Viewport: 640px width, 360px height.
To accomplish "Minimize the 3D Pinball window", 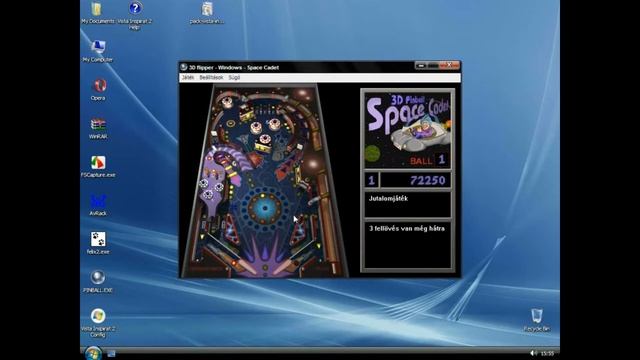I will coord(421,65).
